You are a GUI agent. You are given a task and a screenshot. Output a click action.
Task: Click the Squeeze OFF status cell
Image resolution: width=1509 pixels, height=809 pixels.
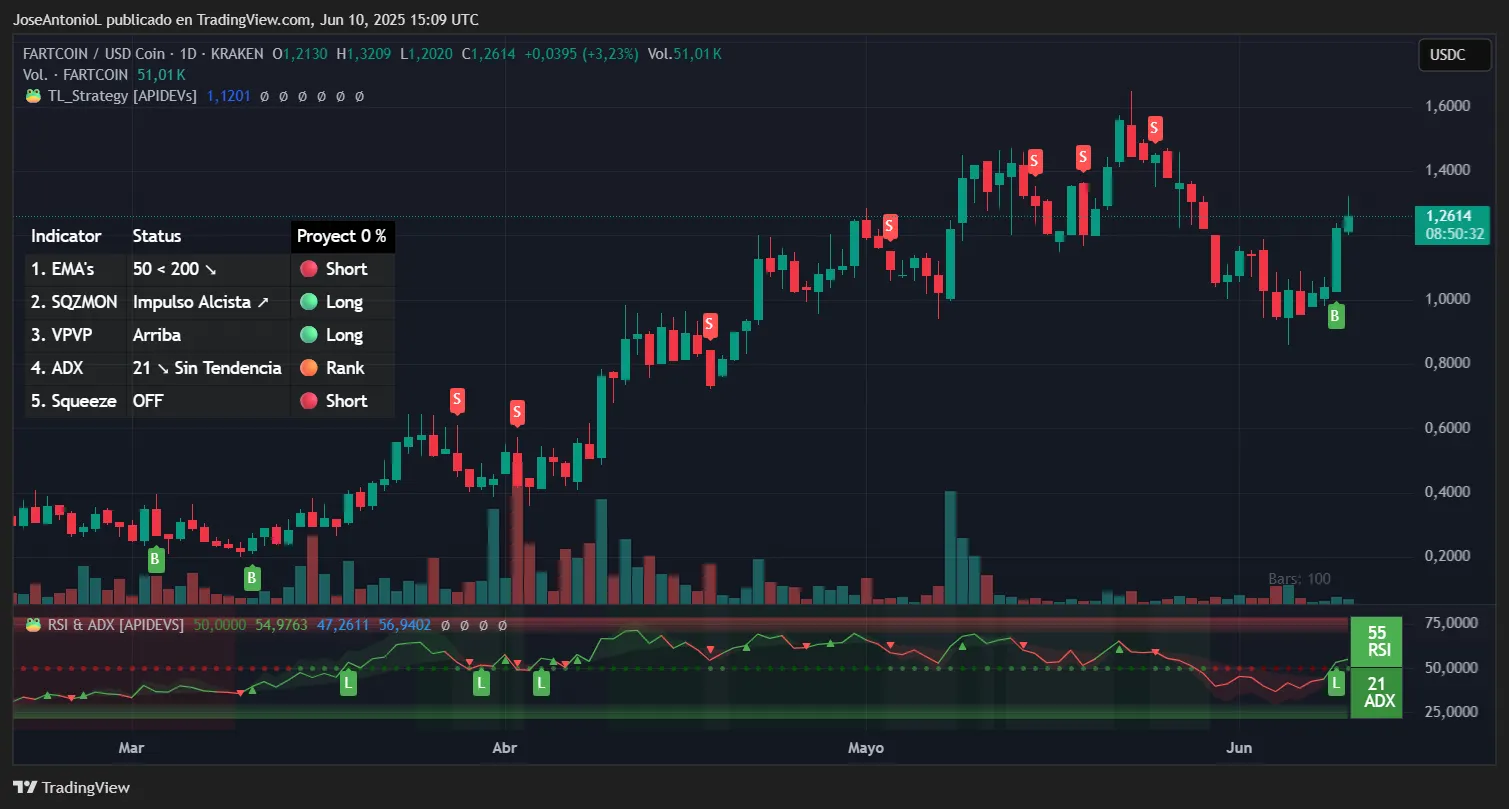[148, 401]
